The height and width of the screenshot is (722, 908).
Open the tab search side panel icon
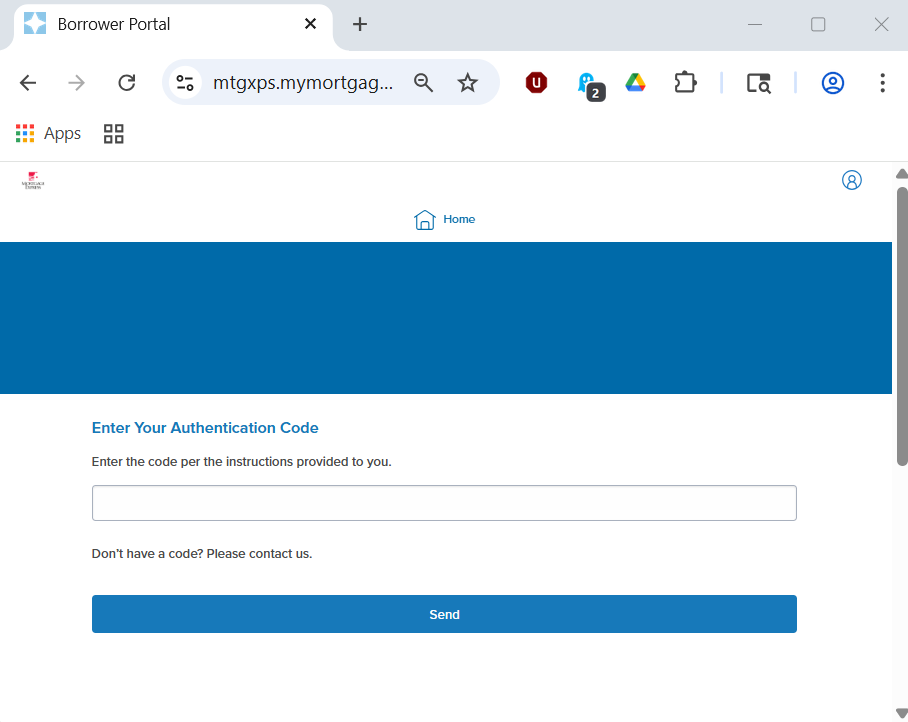click(759, 83)
